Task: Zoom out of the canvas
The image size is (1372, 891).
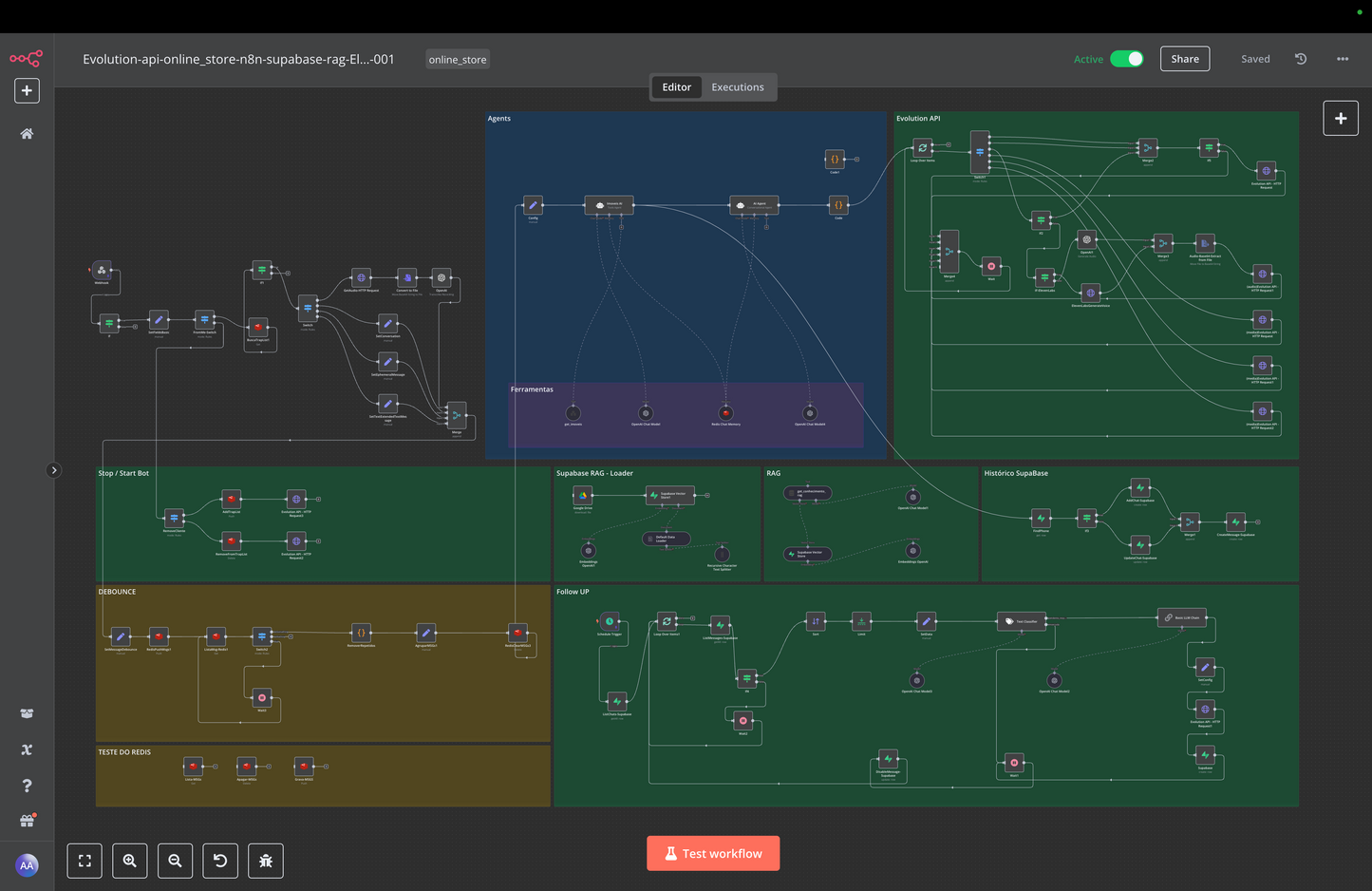Action: tap(175, 861)
